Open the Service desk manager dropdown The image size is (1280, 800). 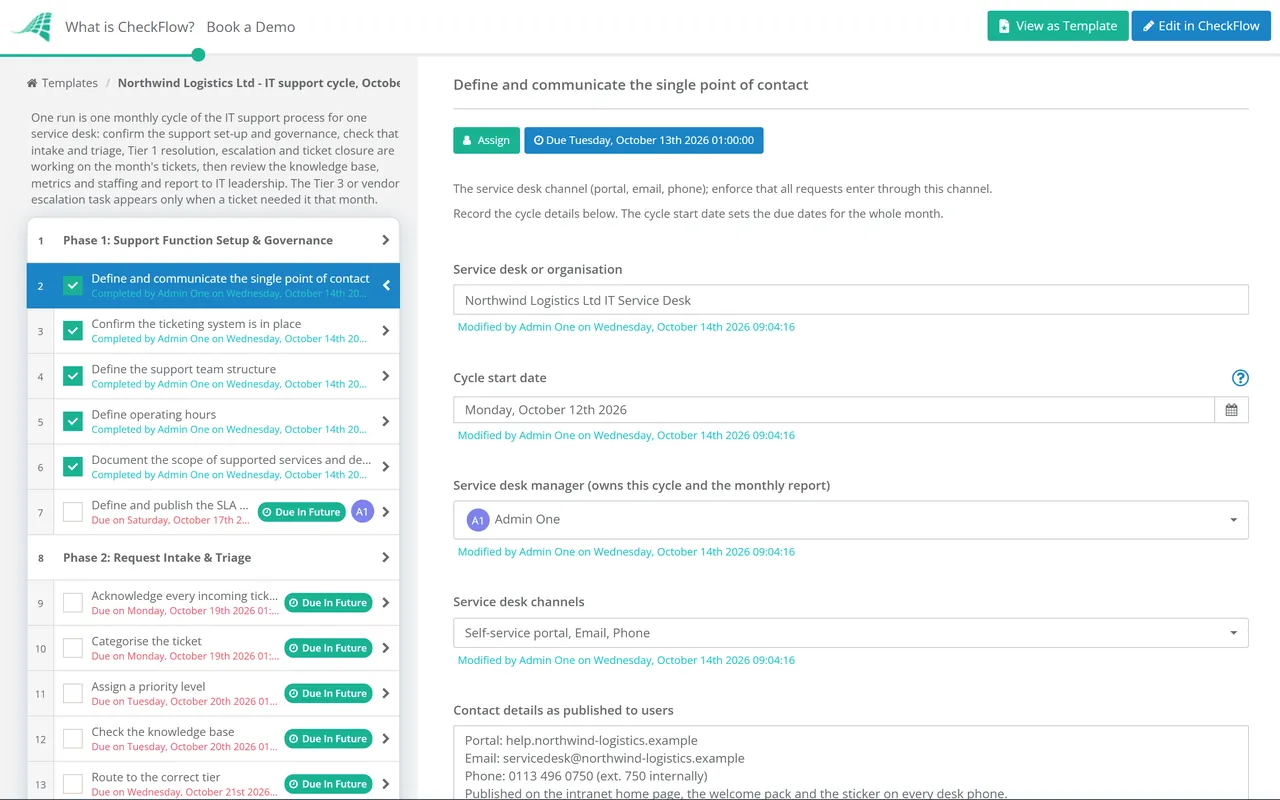pyautogui.click(x=851, y=520)
